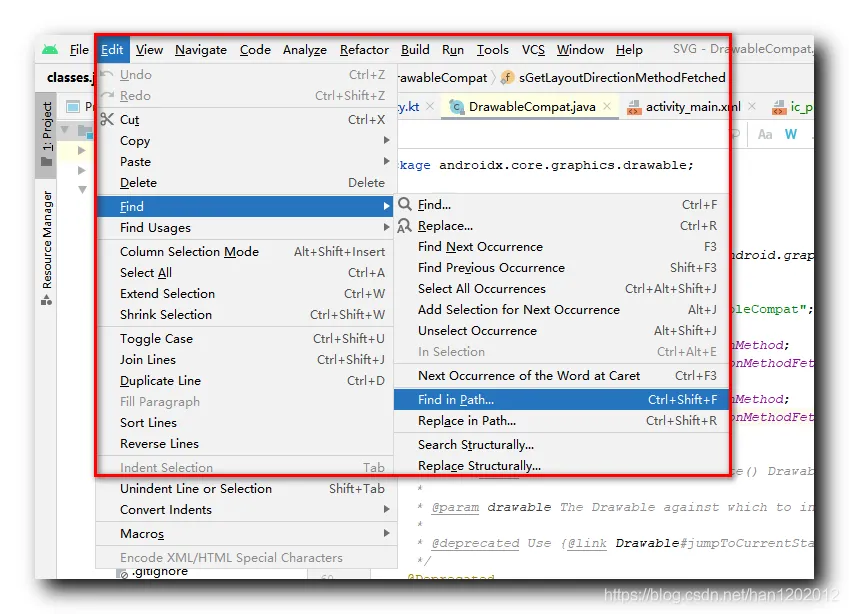
Task: Open the Help menu
Action: [x=629, y=50]
